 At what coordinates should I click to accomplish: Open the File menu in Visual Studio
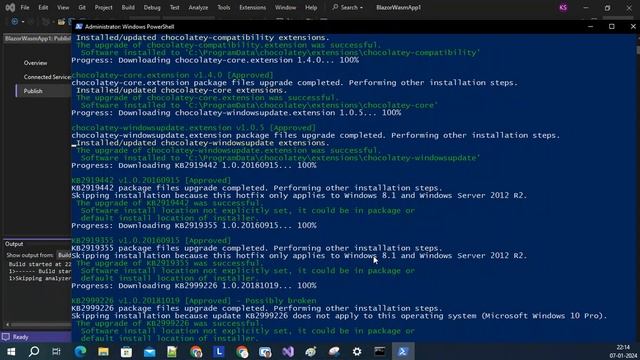pyautogui.click(x=25, y=7)
